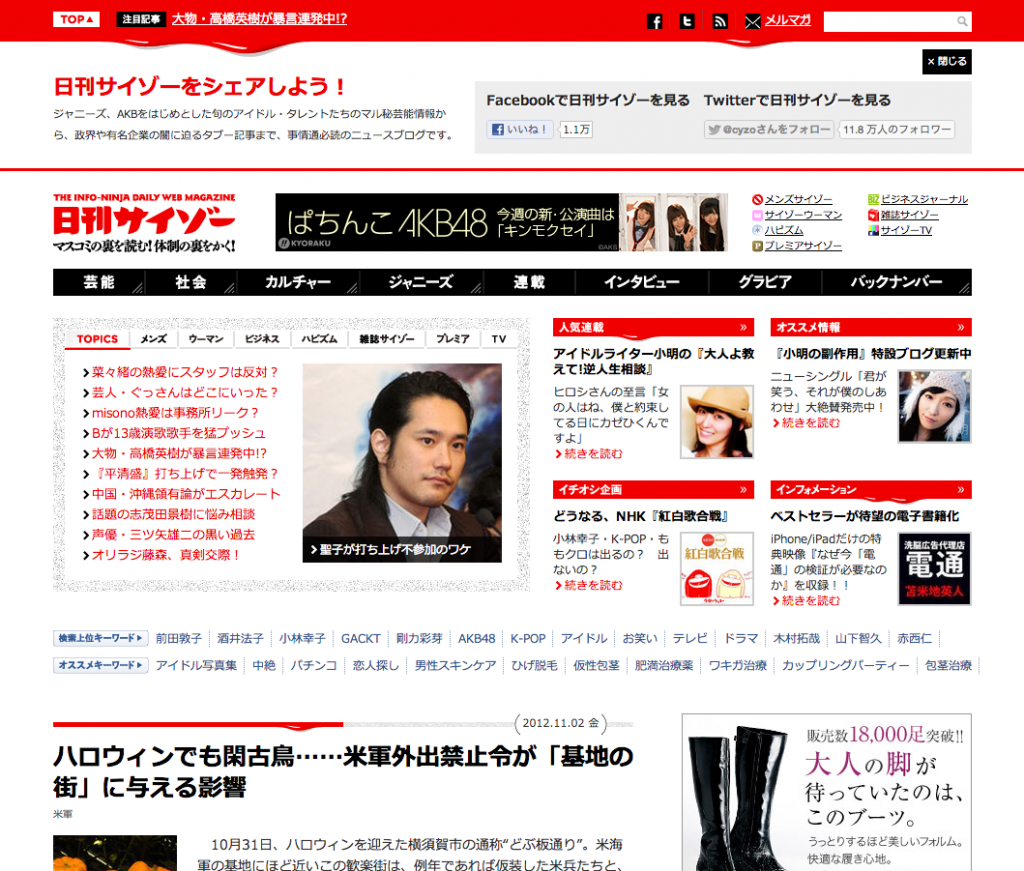The image size is (1024, 871).
Task: Open the ジャニーズ menu
Action: (x=421, y=282)
